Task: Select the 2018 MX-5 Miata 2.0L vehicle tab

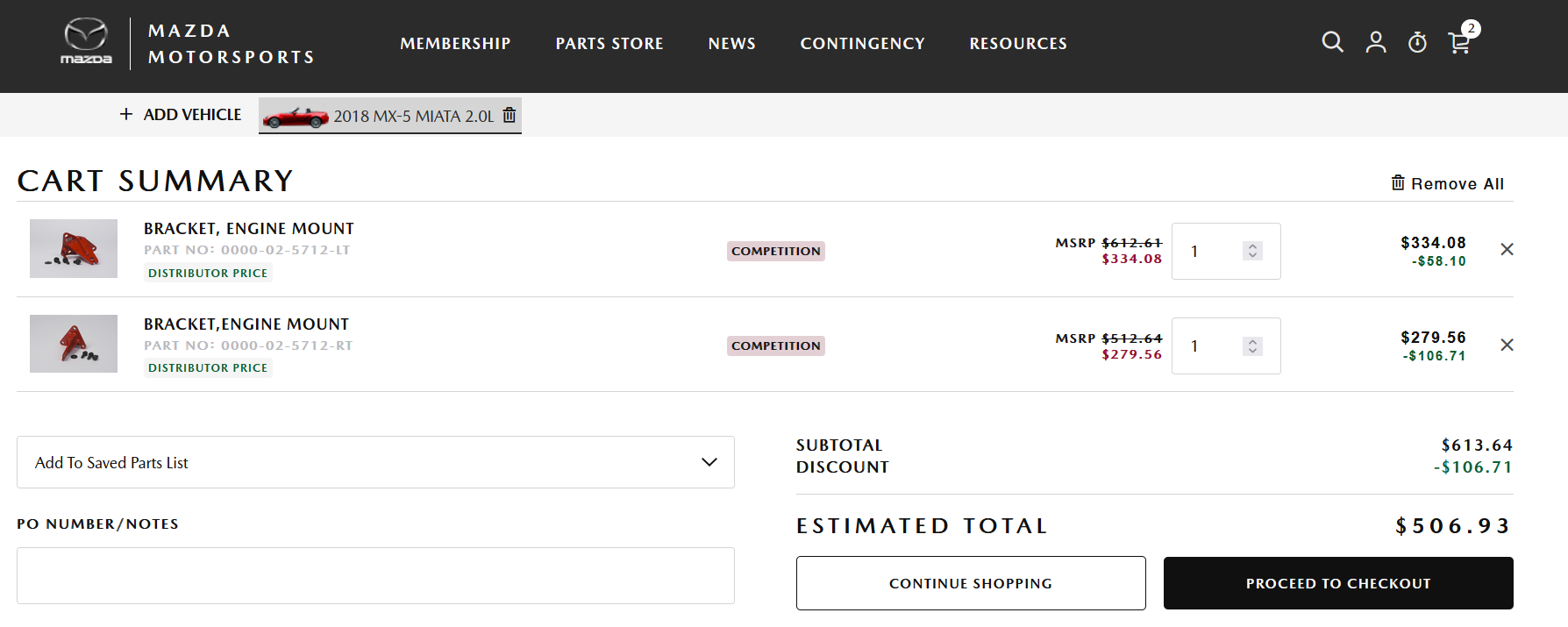Action: click(390, 116)
